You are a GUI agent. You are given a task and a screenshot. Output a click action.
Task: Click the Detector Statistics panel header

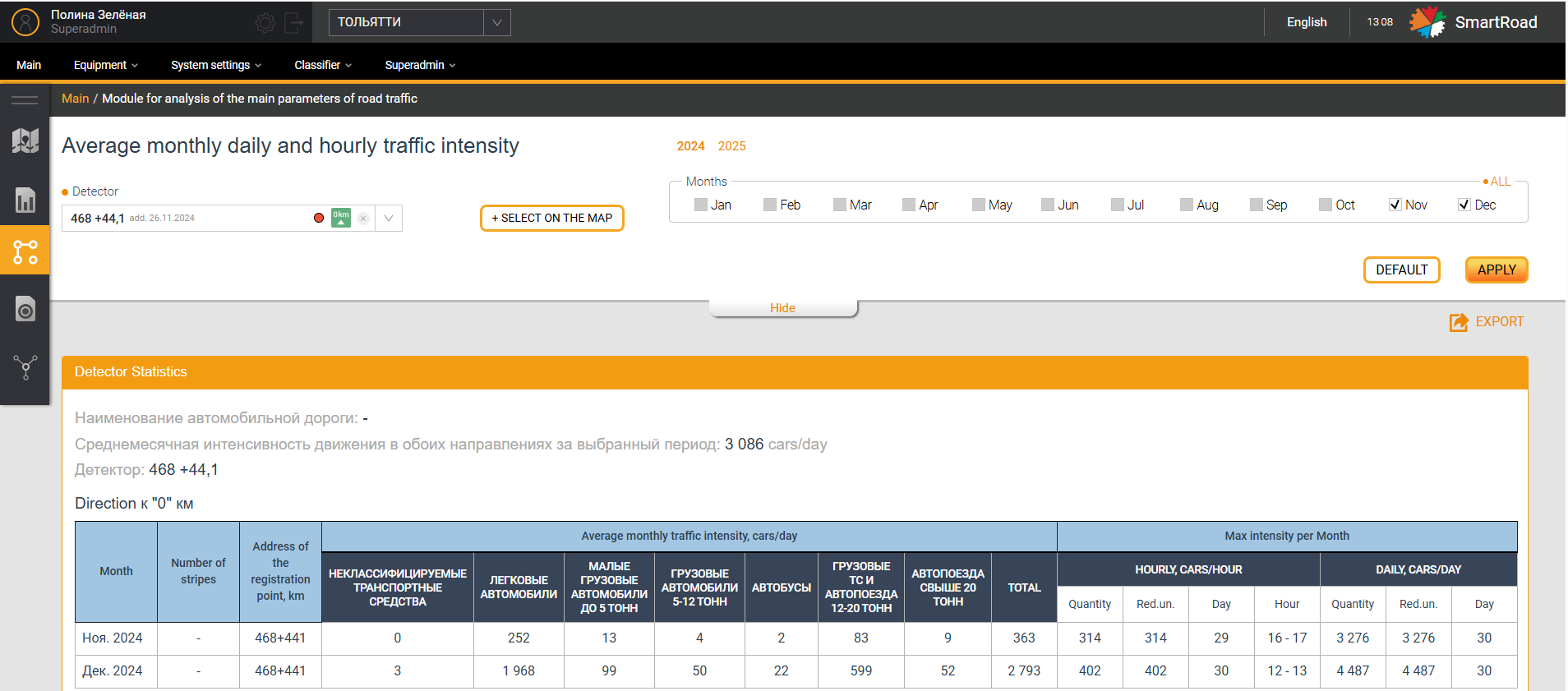pyautogui.click(x=795, y=372)
